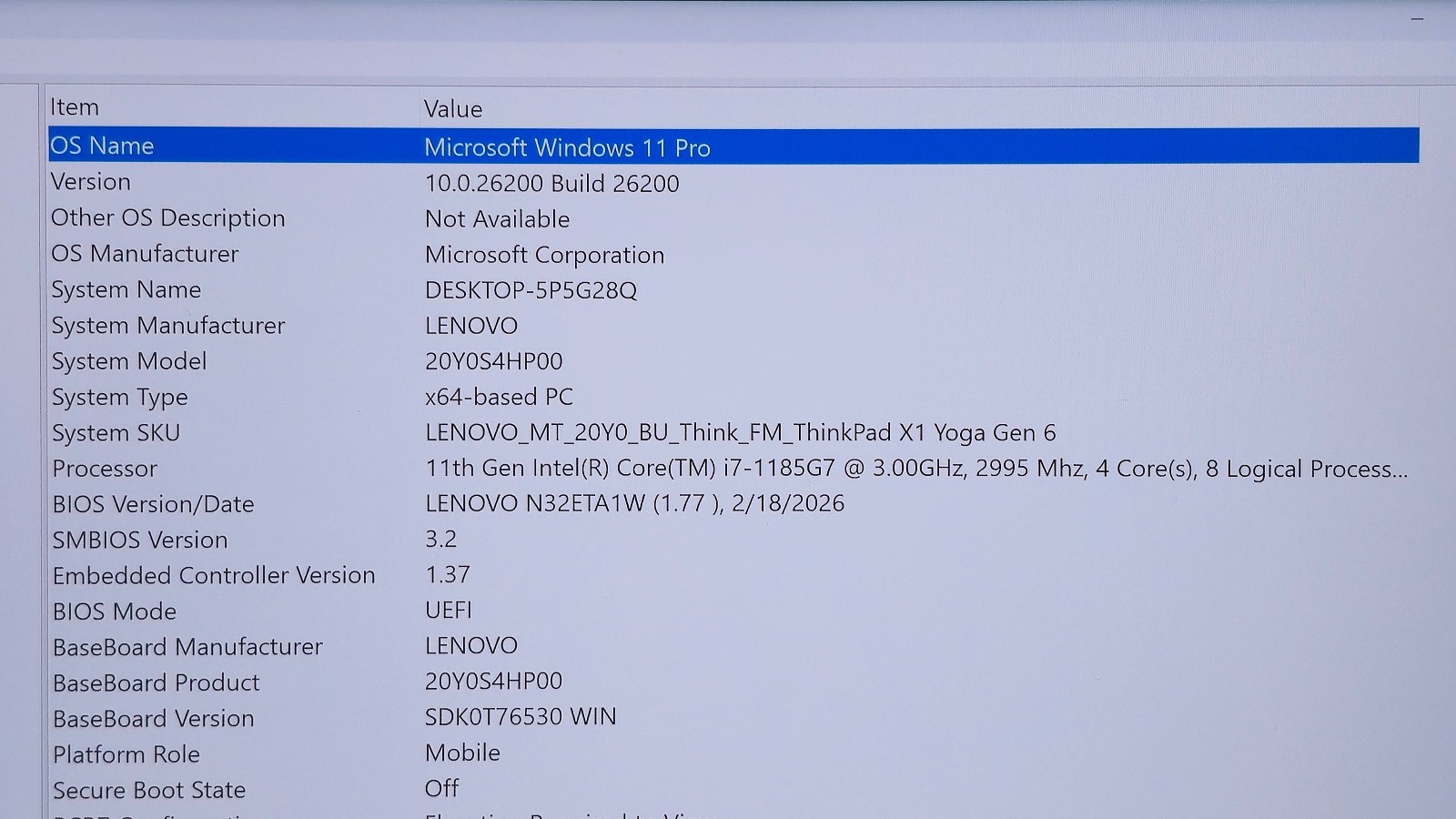Select the System Manufacturer label
The height and width of the screenshot is (819, 1456).
click(x=168, y=326)
